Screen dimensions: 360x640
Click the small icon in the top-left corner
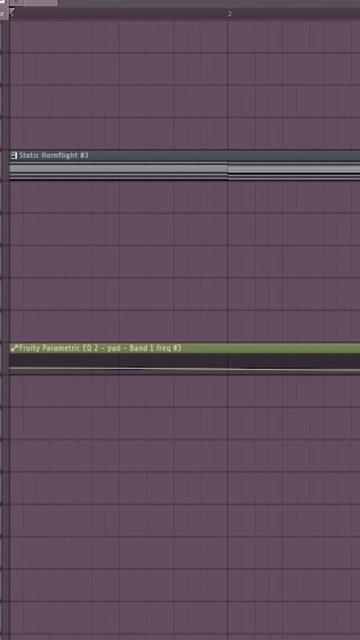[2, 2]
